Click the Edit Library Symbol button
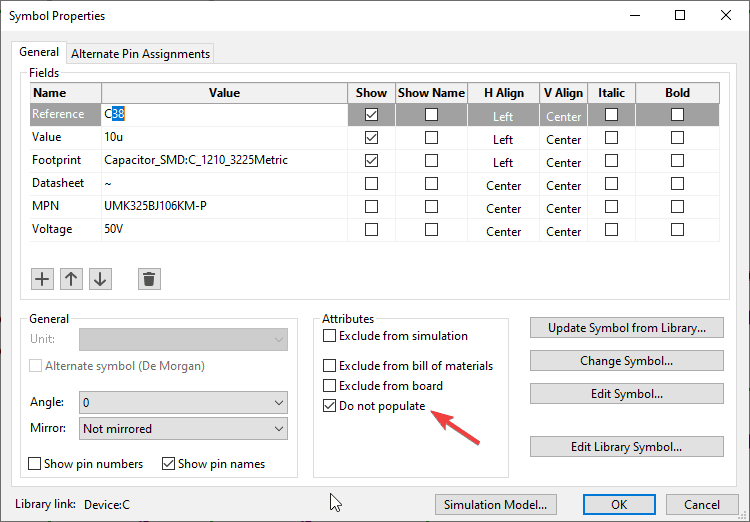The width and height of the screenshot is (750, 522). tap(626, 447)
